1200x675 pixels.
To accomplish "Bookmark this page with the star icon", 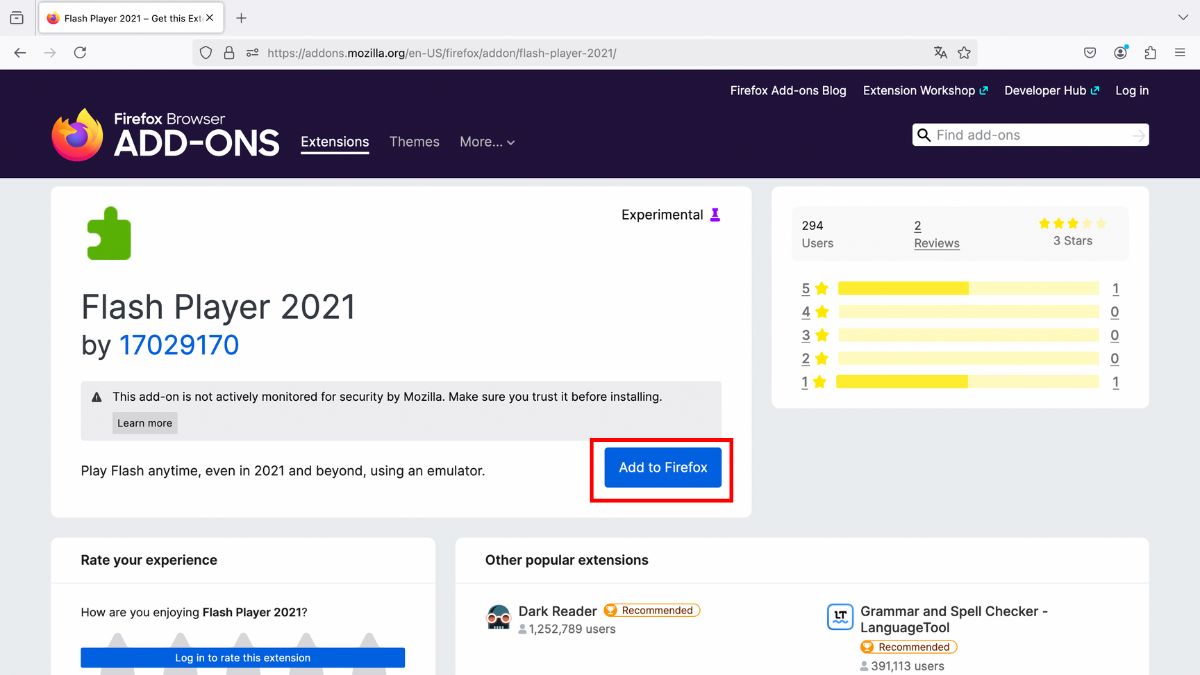I will coord(964,53).
